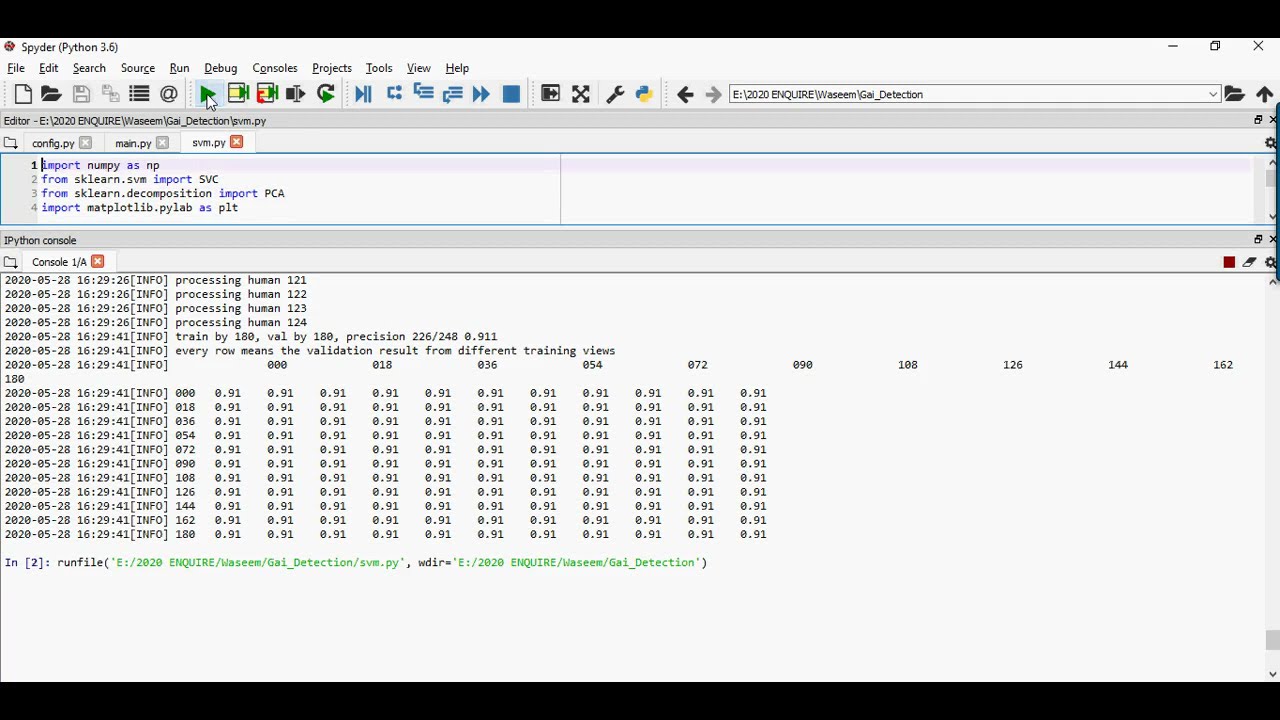Close the config.py tab

coord(85,143)
